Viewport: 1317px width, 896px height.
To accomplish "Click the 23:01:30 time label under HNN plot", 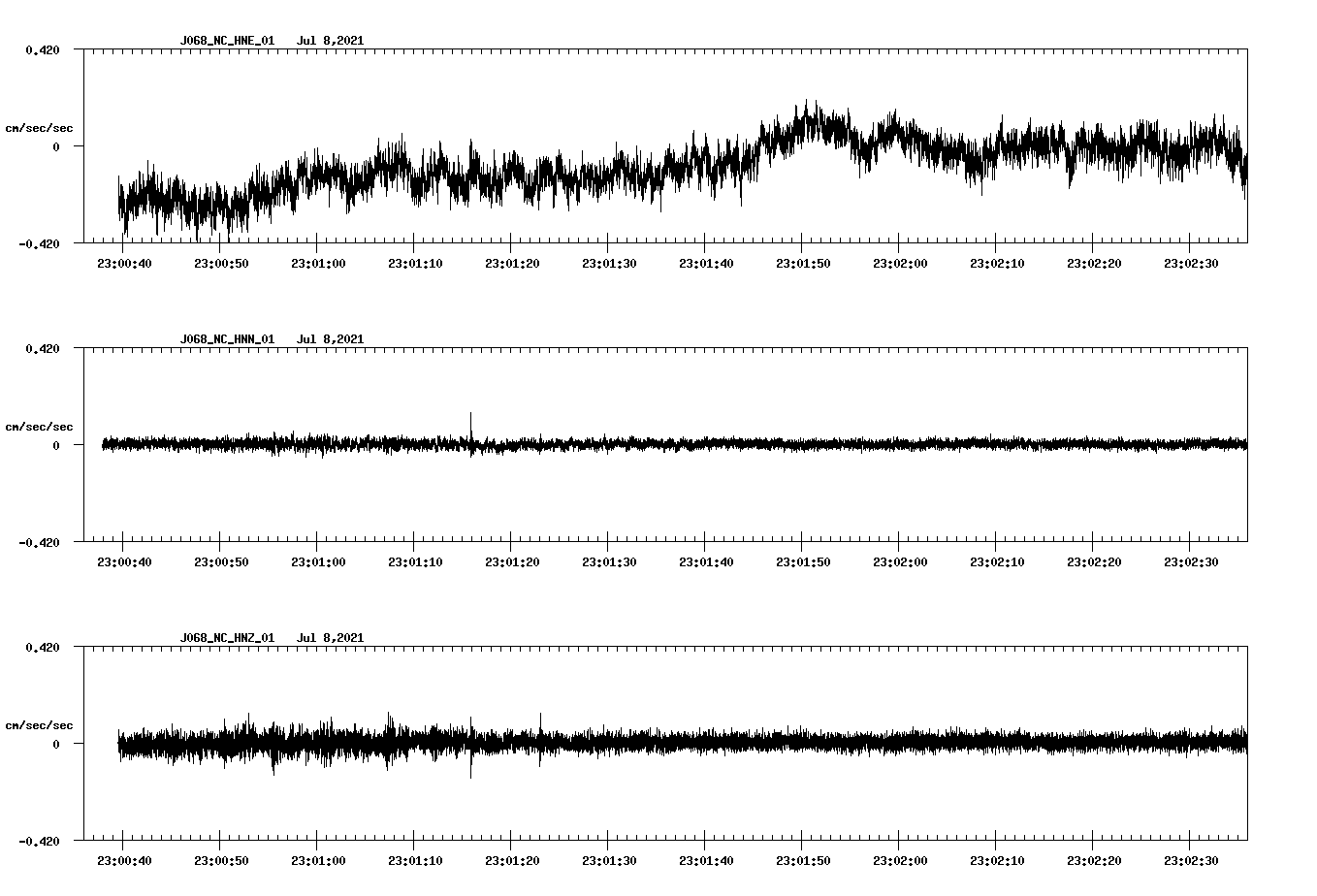I will (608, 562).
